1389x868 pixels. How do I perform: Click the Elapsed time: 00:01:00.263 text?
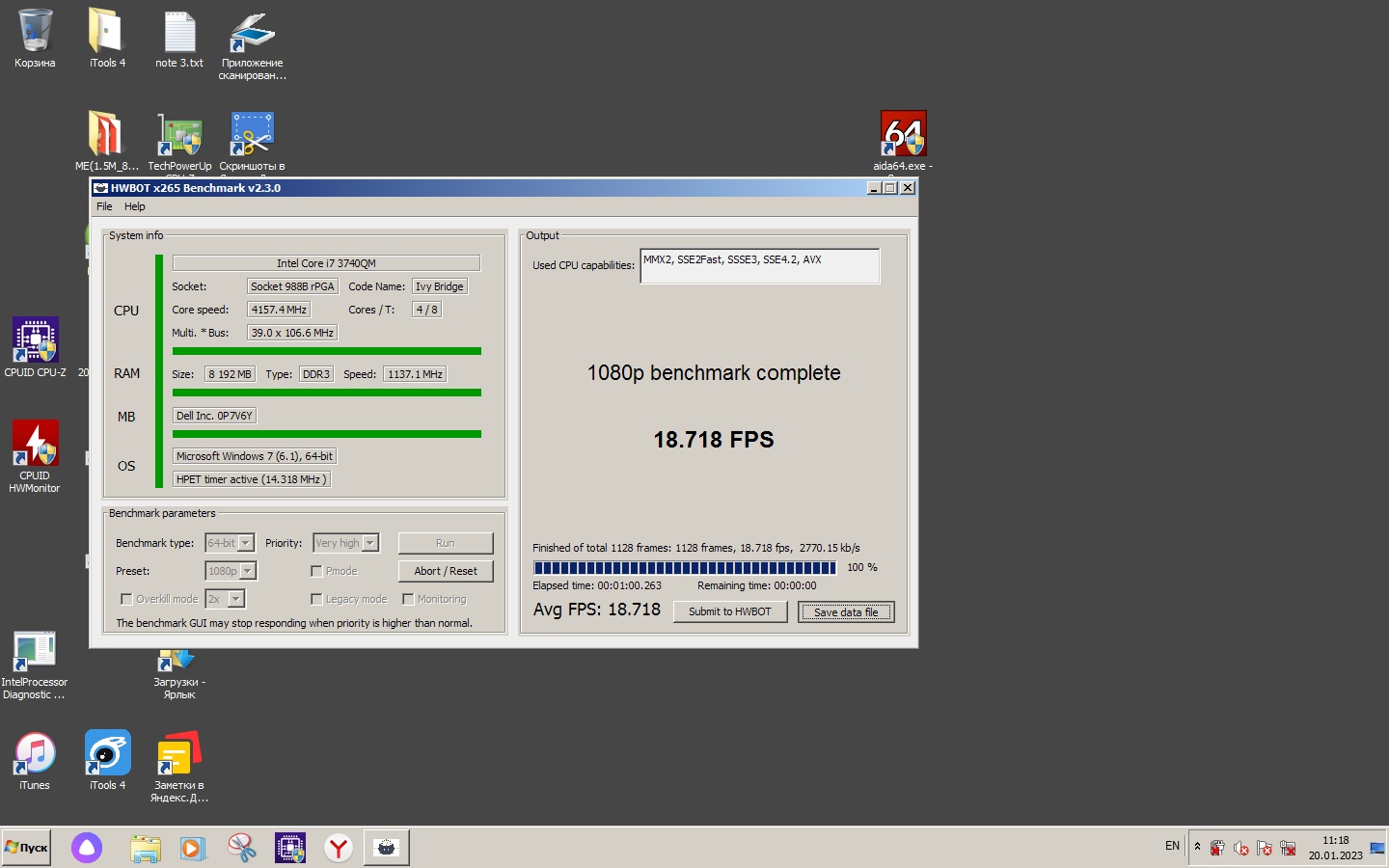click(x=597, y=585)
